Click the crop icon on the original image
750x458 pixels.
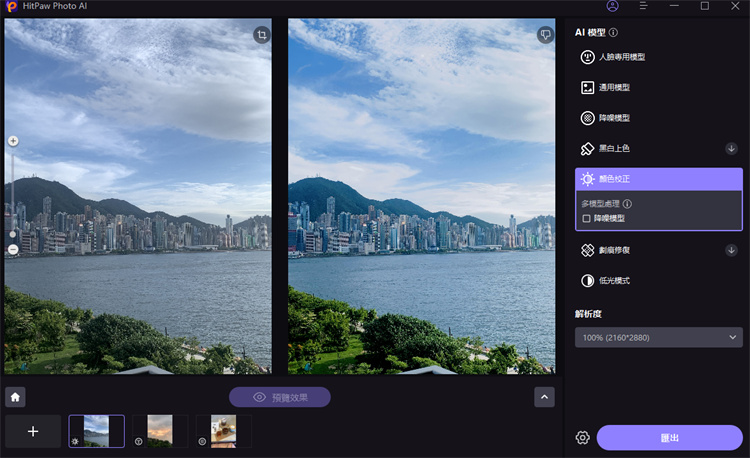(x=261, y=35)
